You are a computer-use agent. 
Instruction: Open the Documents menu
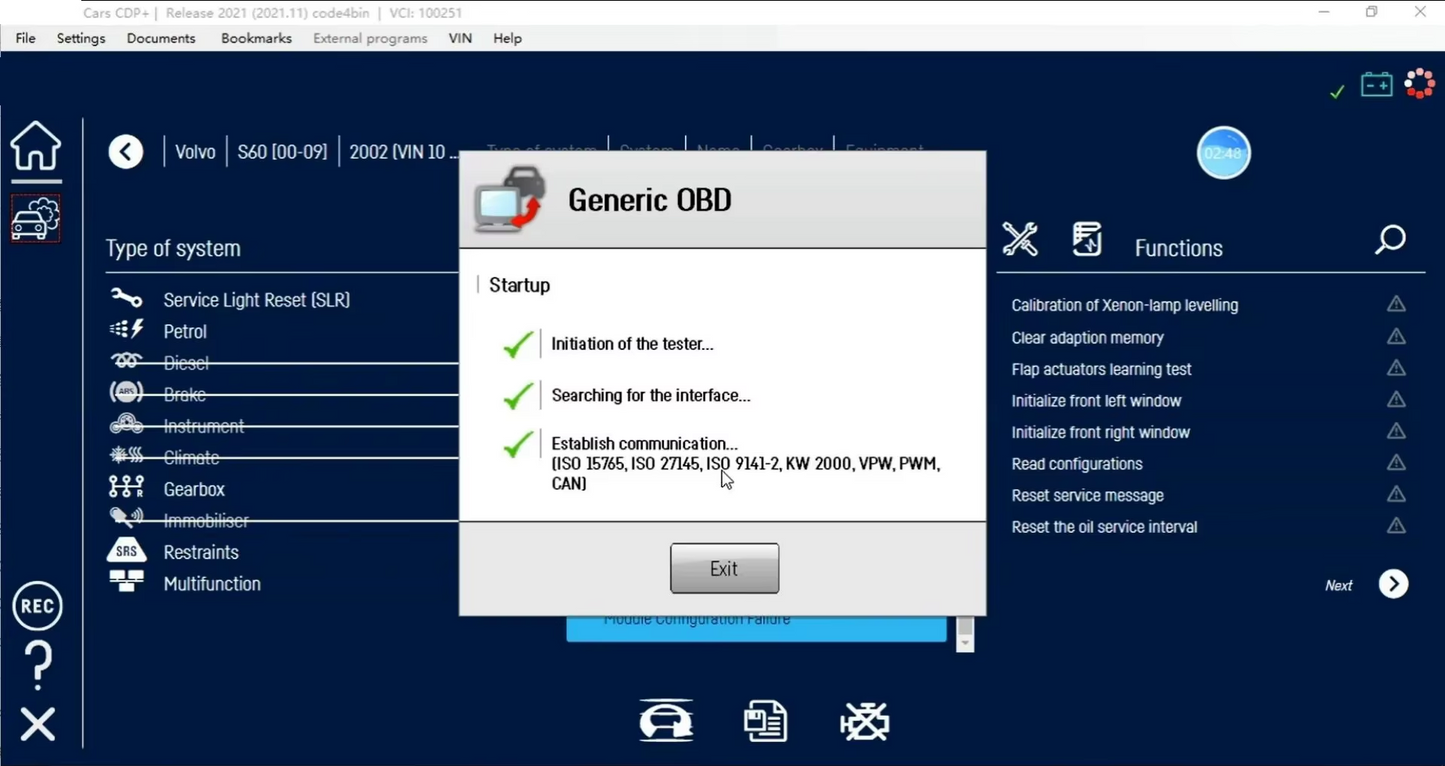[161, 38]
